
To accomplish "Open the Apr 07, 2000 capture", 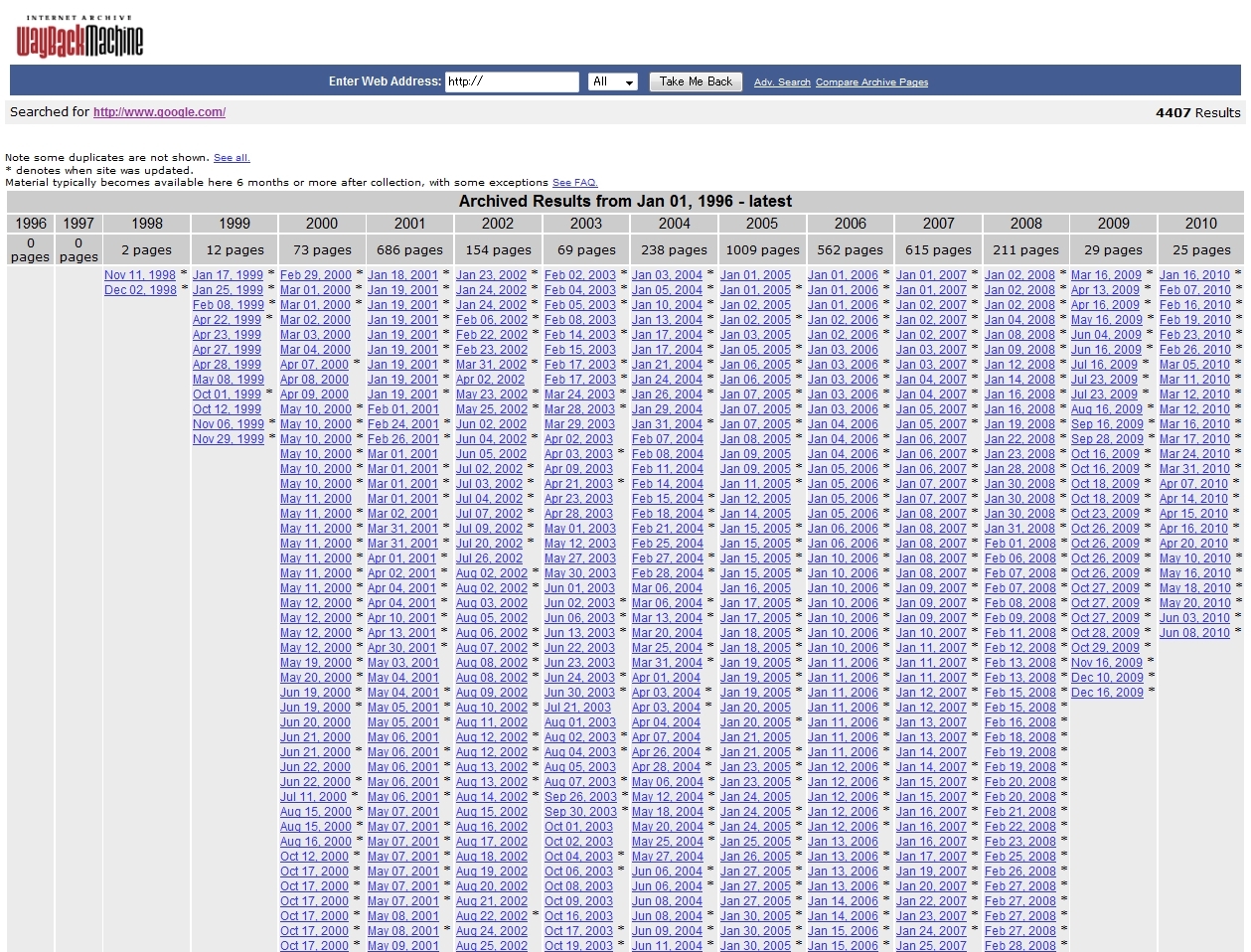I will point(314,365).
